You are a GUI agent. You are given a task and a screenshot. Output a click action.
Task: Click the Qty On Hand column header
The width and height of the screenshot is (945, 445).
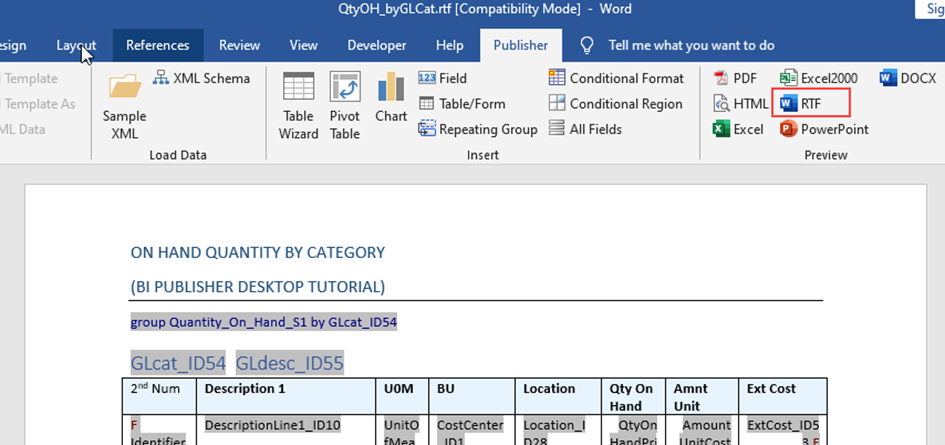635,397
